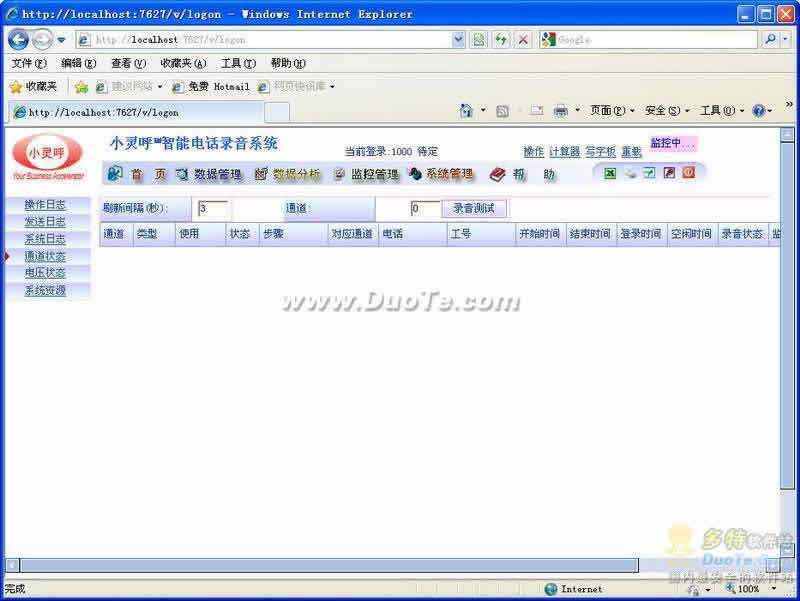Image resolution: width=800 pixels, height=601 pixels.
Task: Click the browser Back arrow button
Action: [x=18, y=40]
